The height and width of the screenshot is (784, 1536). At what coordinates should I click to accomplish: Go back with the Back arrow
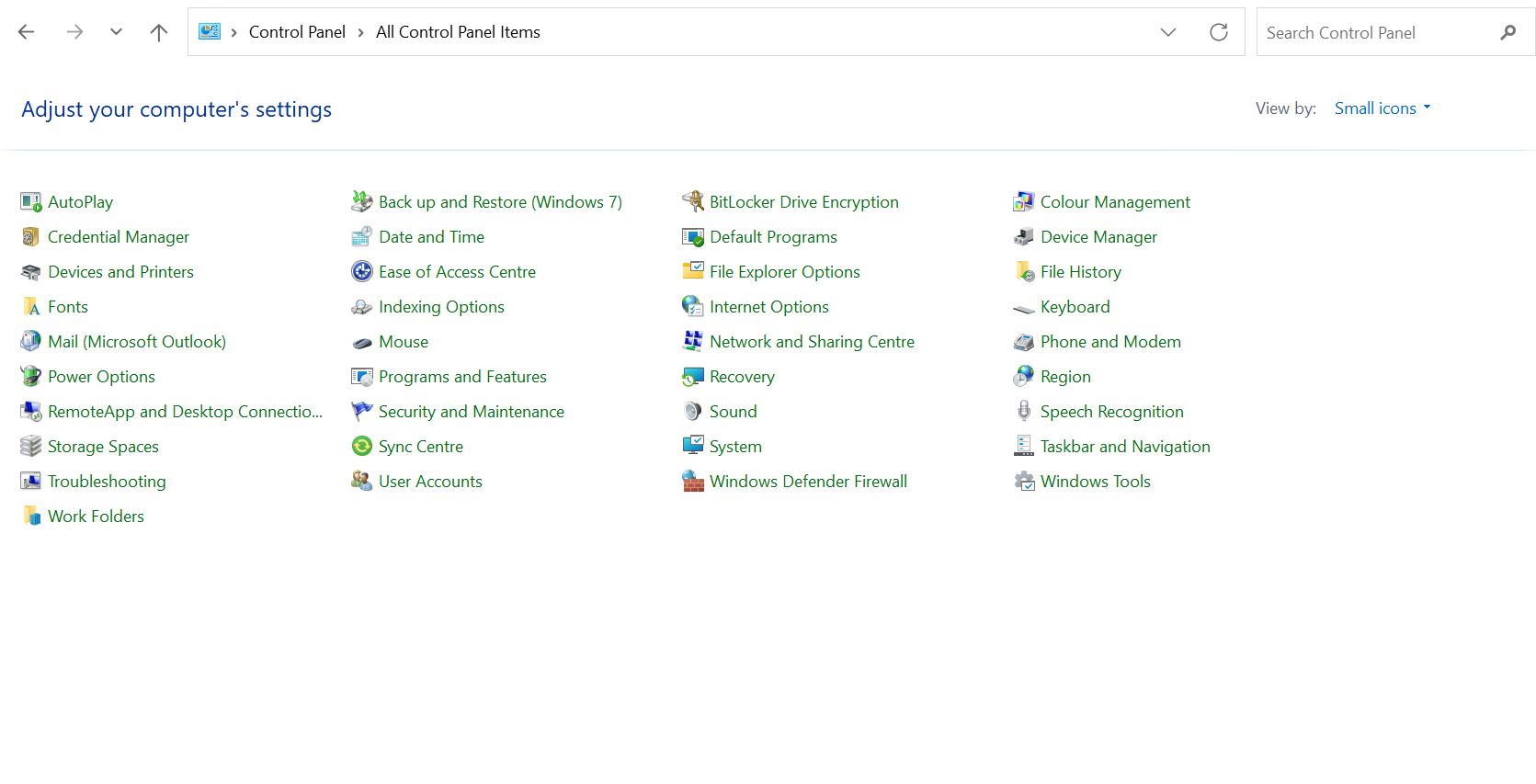[27, 32]
